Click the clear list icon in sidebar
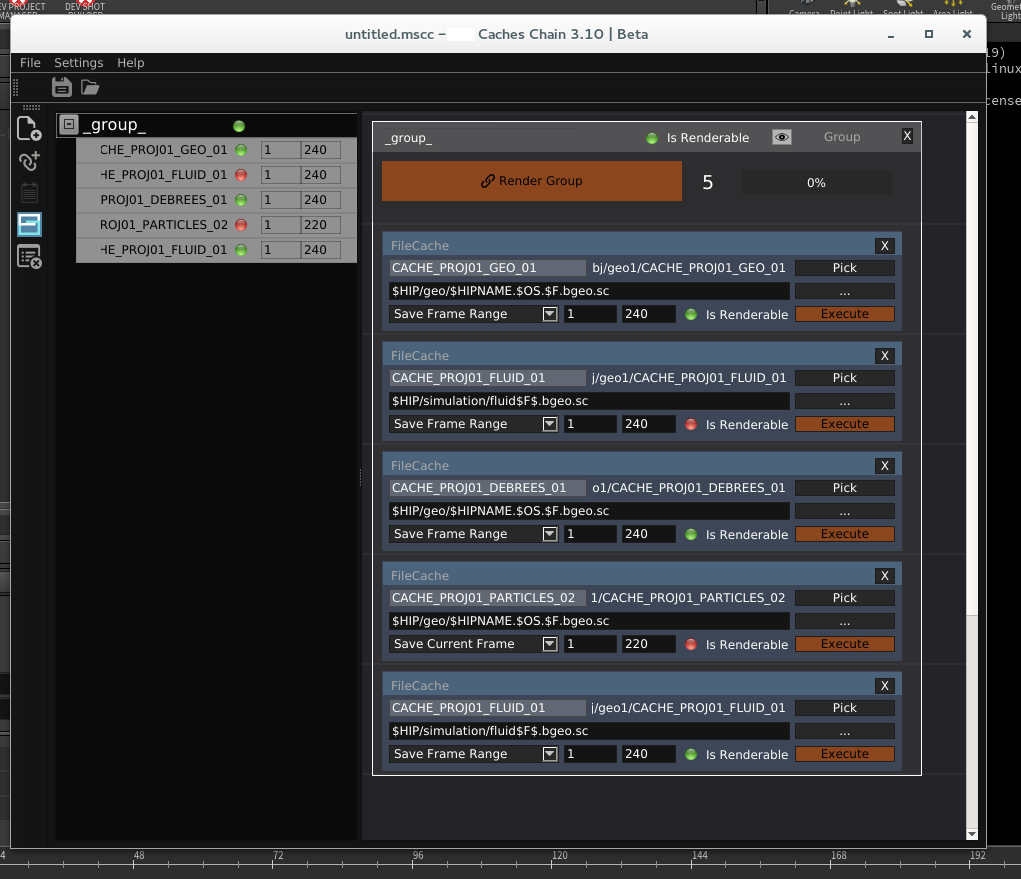Viewport: 1021px width, 879px height. (x=29, y=257)
